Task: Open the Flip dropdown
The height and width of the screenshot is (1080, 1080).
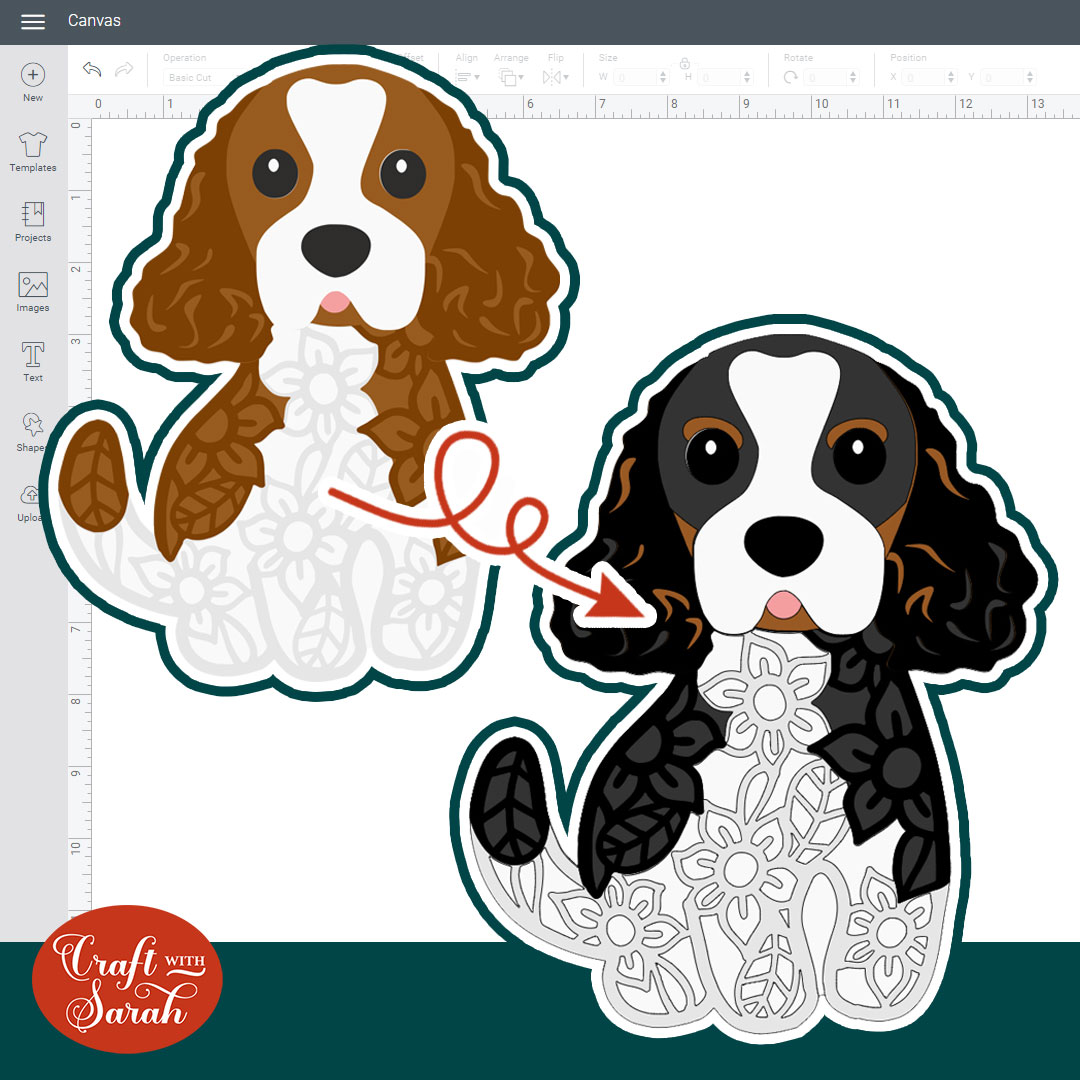Action: (555, 77)
